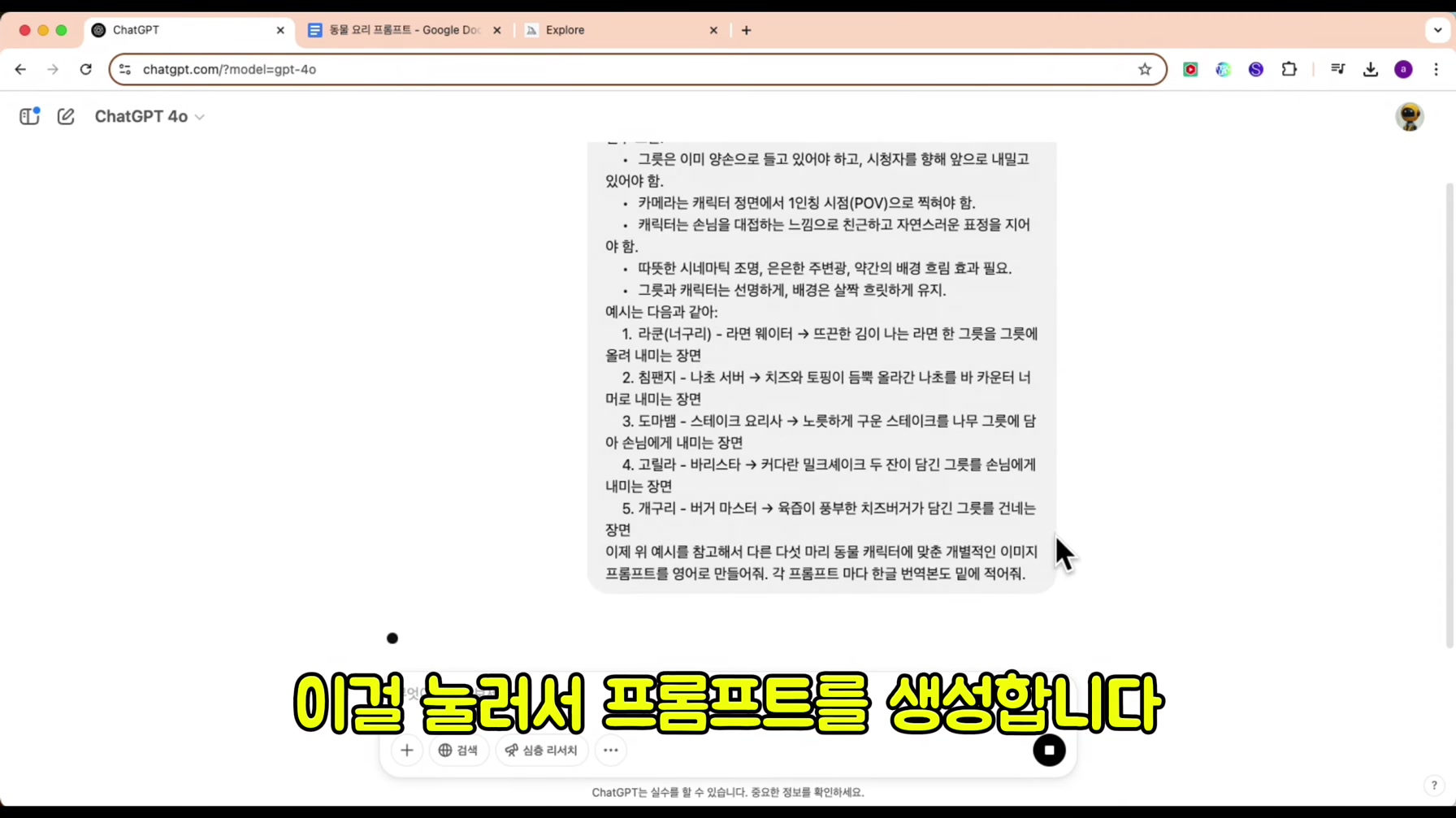
Task: Open the red video recorder extension icon
Action: [x=1190, y=69]
